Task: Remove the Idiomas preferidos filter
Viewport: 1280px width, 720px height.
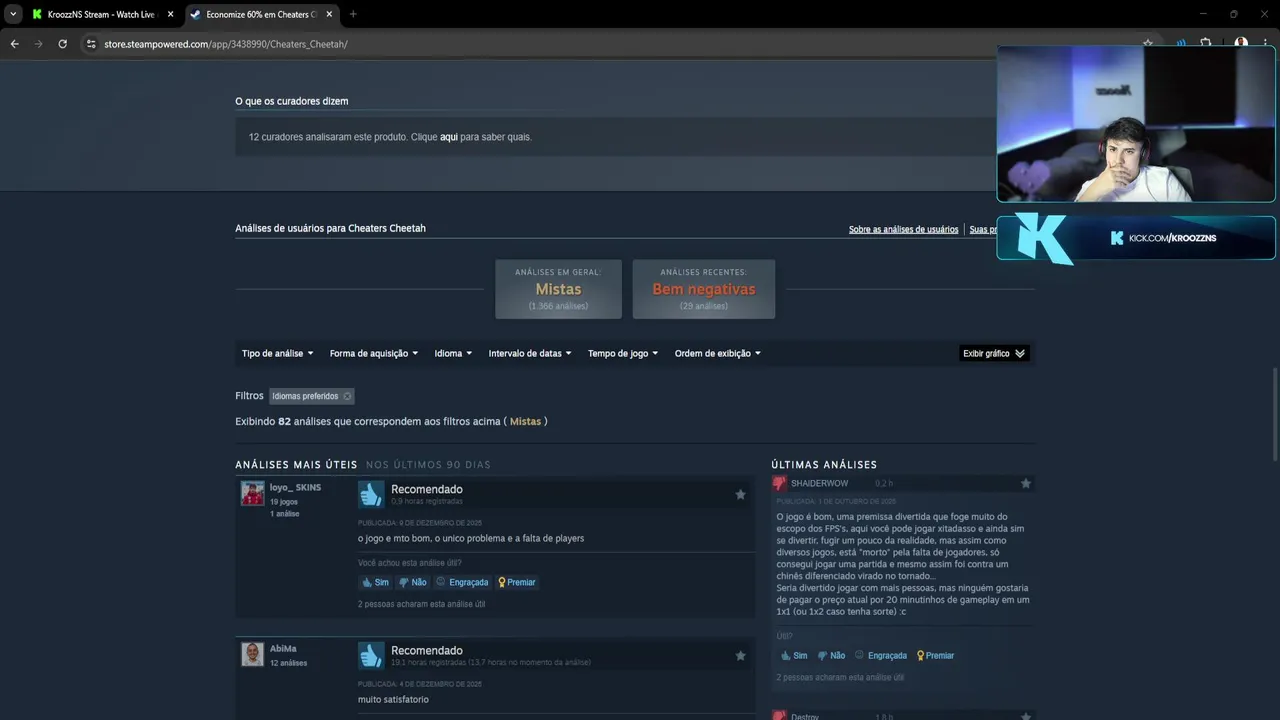Action: point(347,396)
